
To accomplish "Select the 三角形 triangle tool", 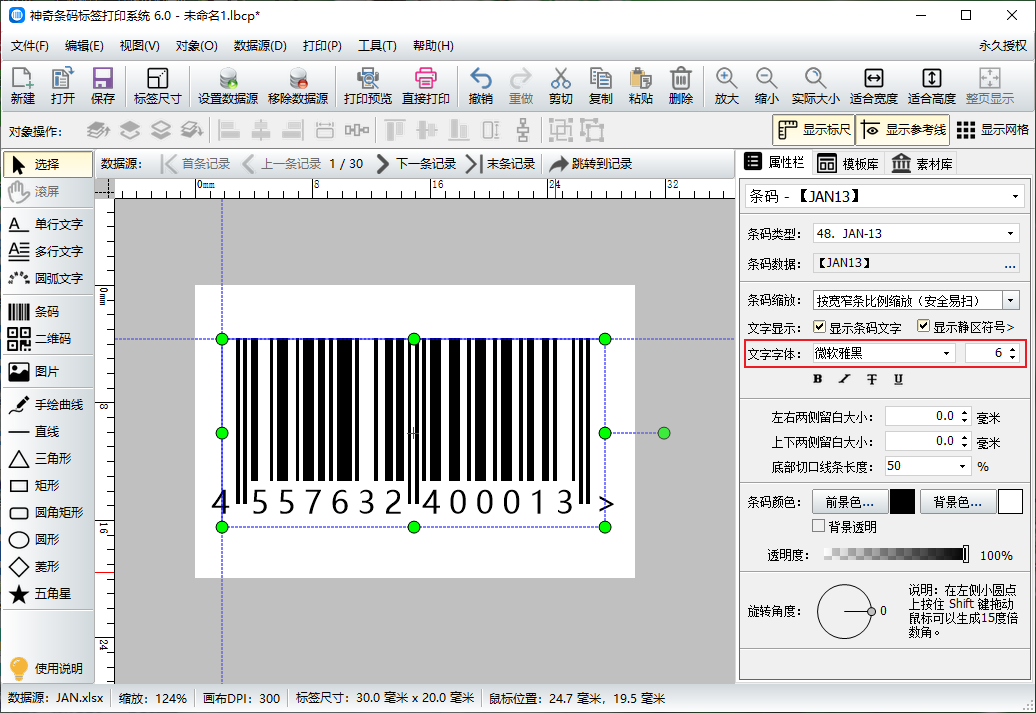I will (48, 459).
